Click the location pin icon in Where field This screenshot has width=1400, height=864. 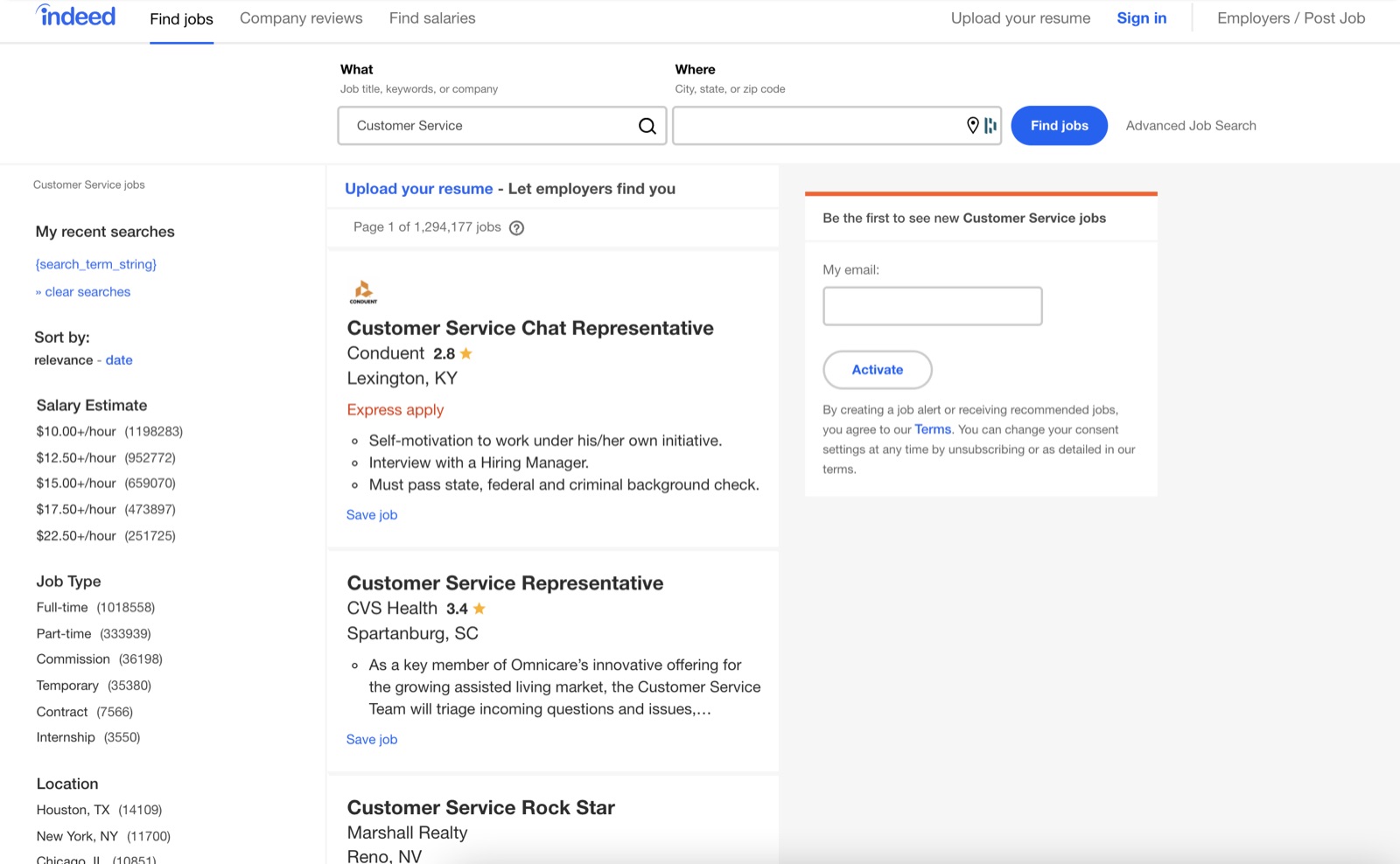(x=972, y=126)
